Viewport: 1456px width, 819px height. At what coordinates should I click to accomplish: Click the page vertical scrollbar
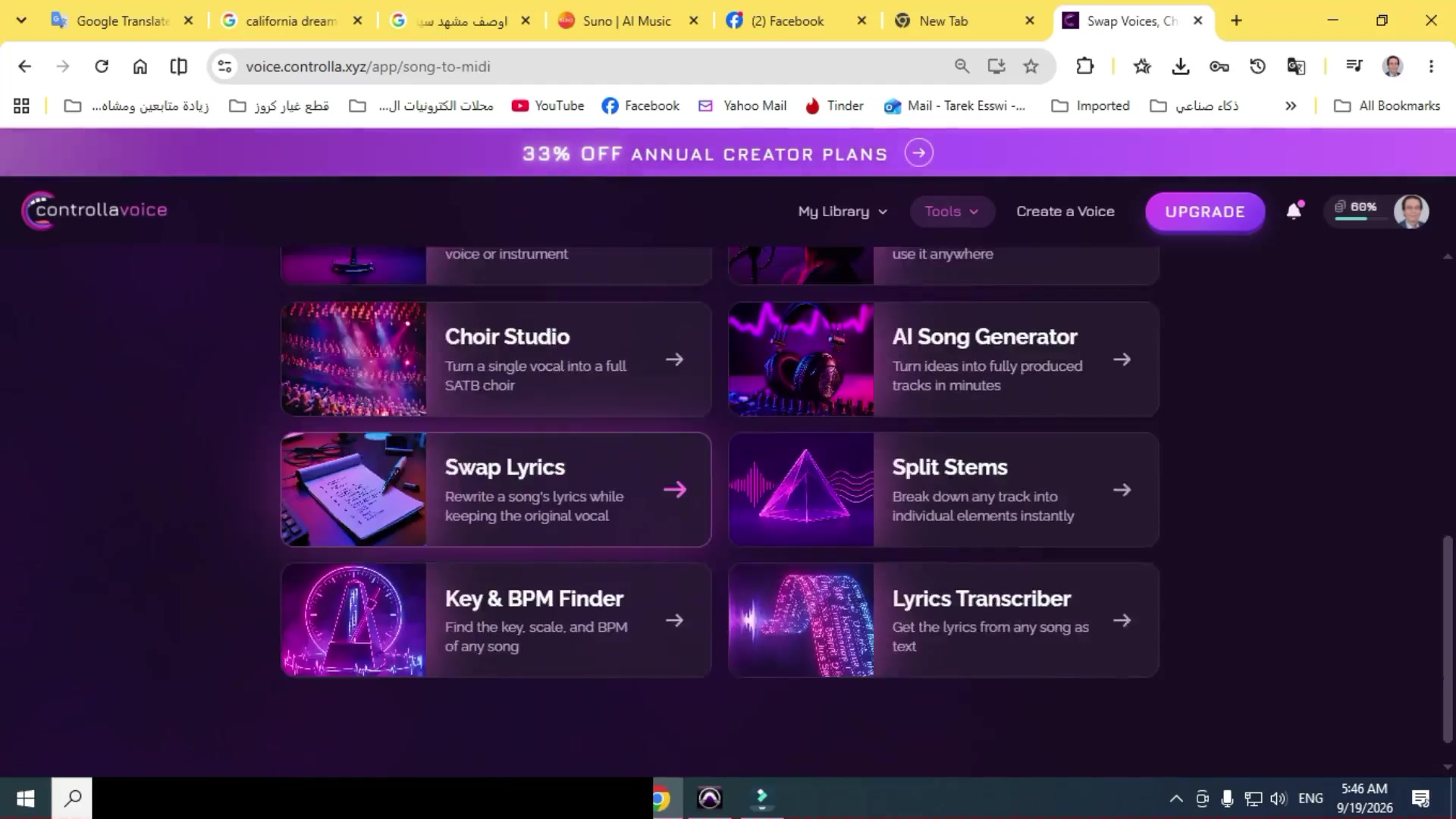[1447, 639]
